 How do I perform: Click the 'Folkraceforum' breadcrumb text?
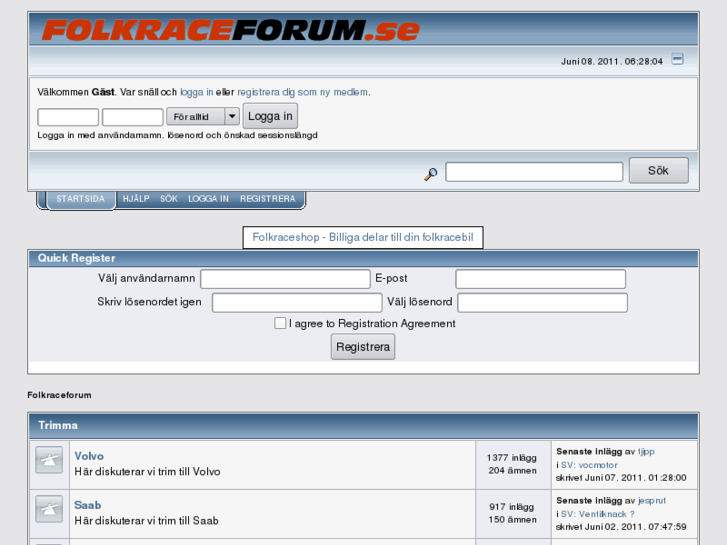click(59, 395)
